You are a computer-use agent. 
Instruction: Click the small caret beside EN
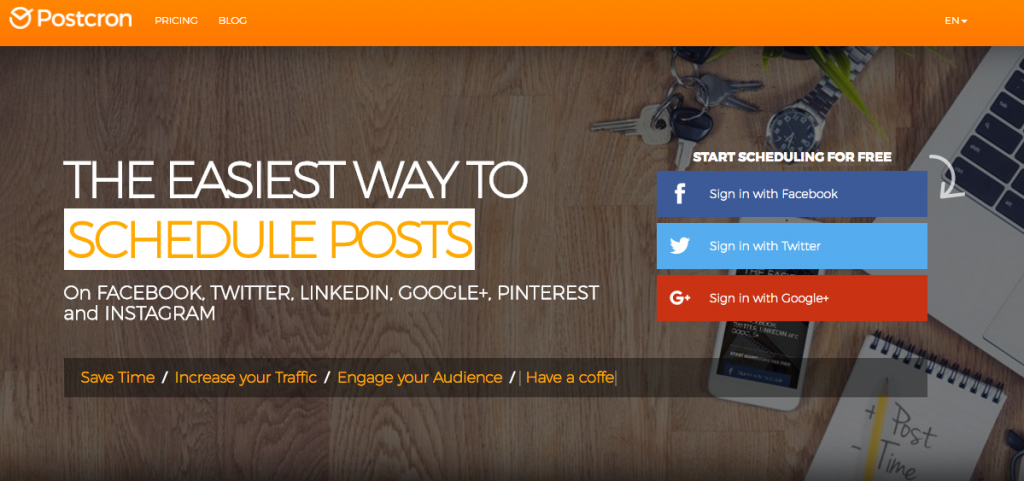[x=964, y=22]
